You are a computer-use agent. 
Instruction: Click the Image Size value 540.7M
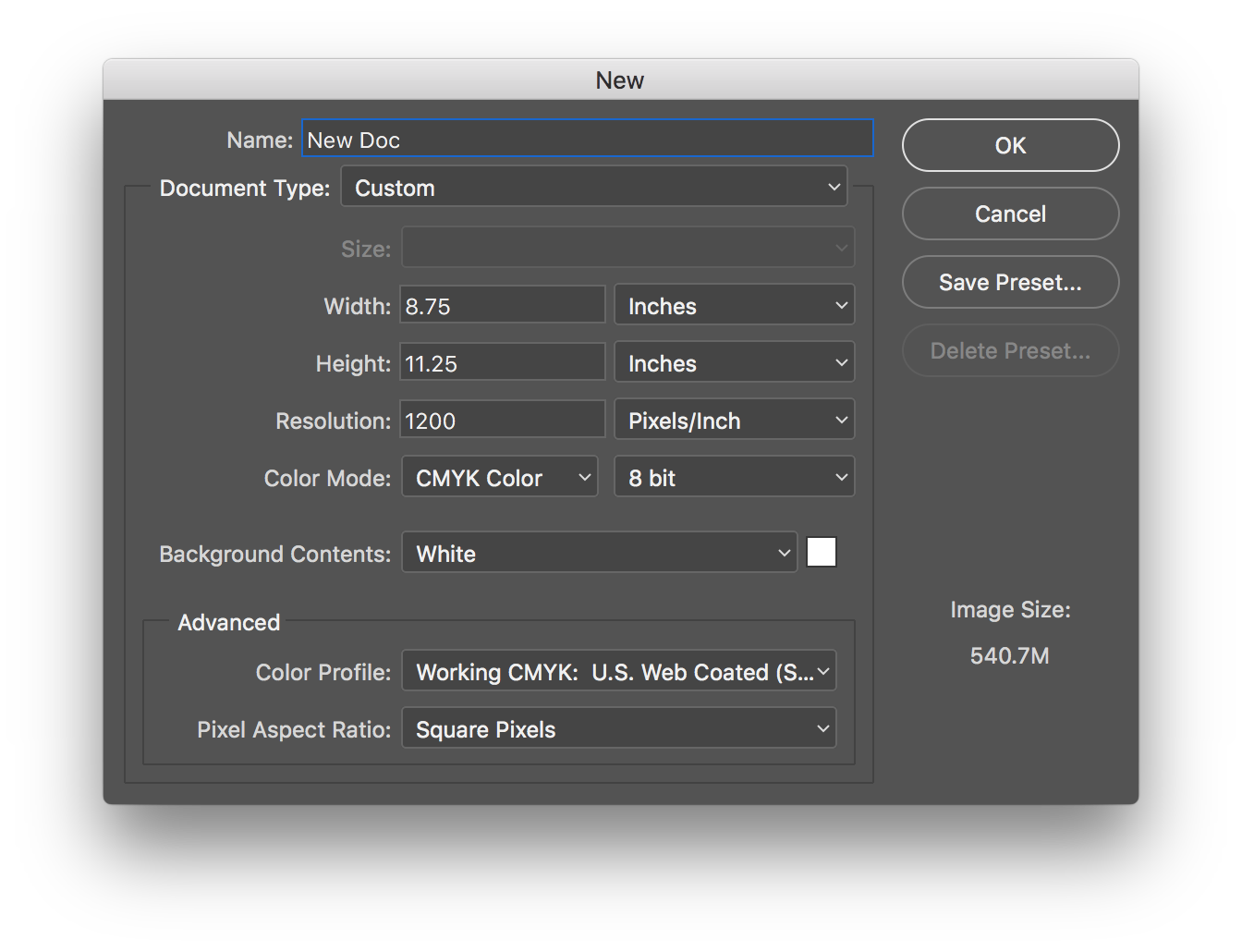pos(1009,656)
